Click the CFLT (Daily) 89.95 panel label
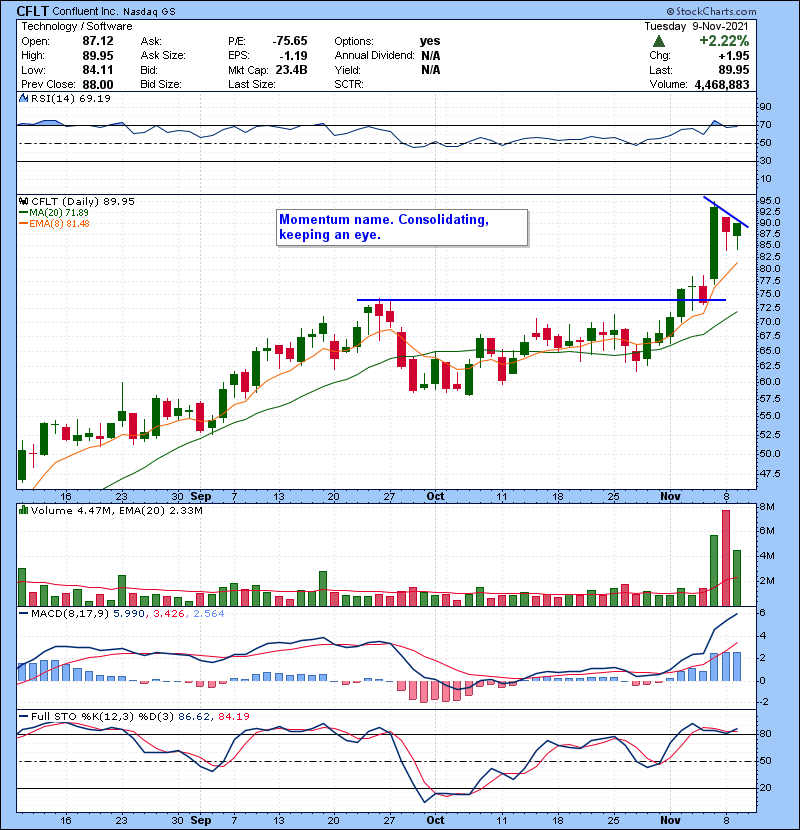The width and height of the screenshot is (800, 830). 83,202
